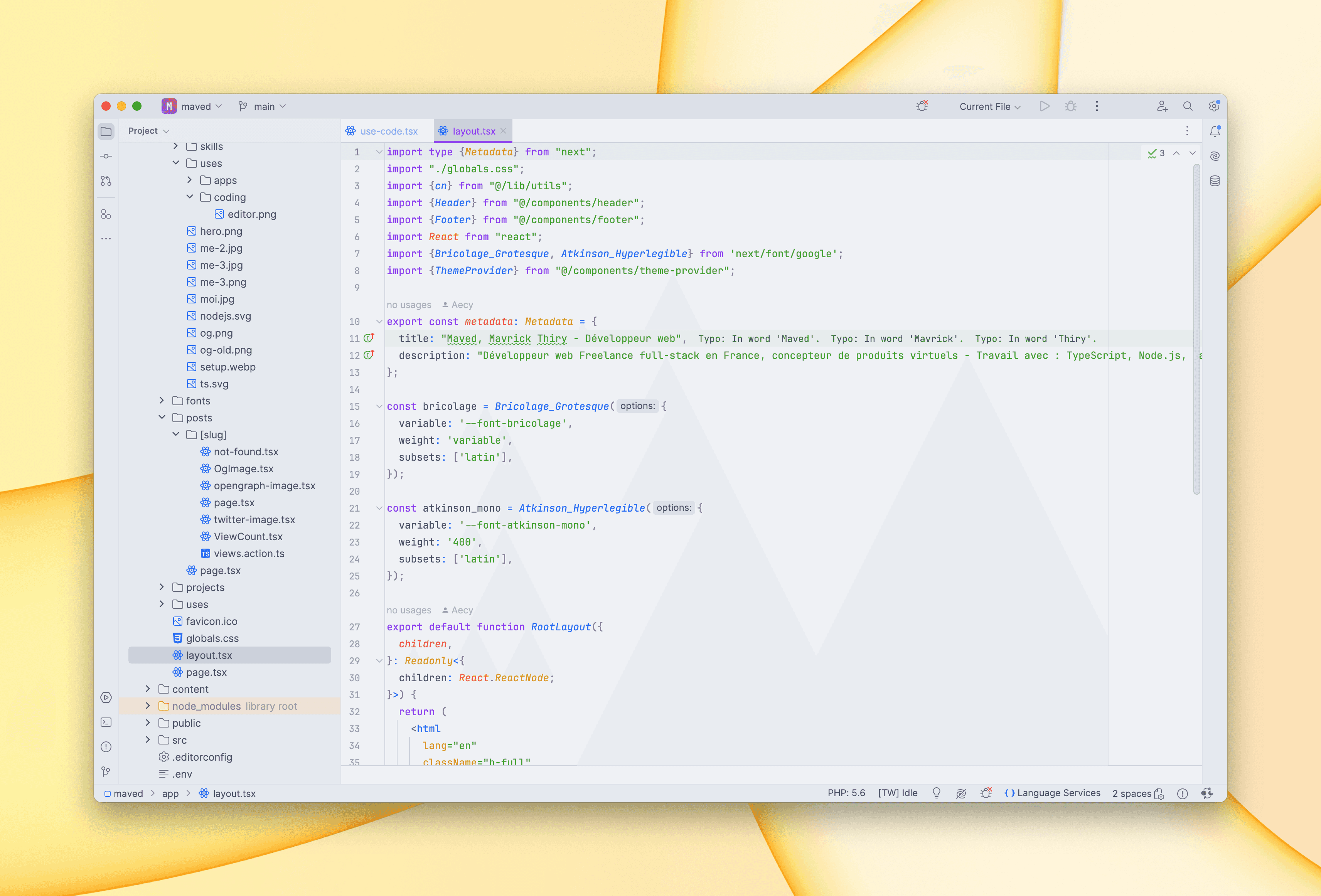Start a Debug session from the toolbar
This screenshot has width=1321, height=896.
[1071, 106]
